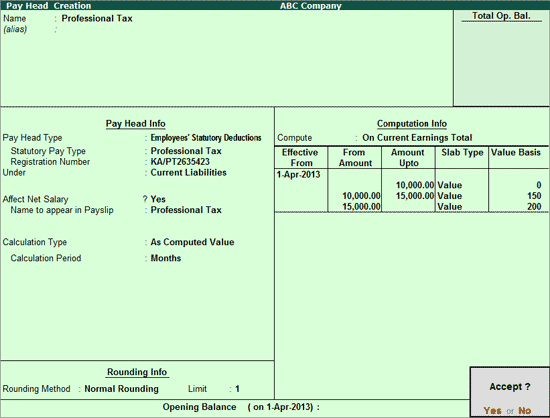This screenshot has width=550, height=418.
Task: Click Effective From date 1-Apr-2013
Action: pos(299,174)
